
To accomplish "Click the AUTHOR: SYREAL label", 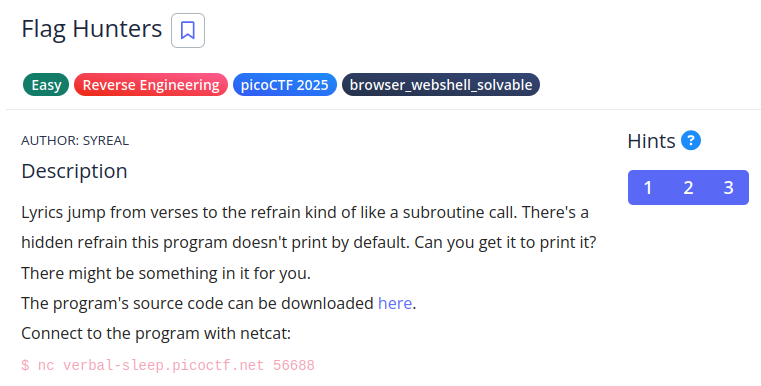I will pos(75,140).
